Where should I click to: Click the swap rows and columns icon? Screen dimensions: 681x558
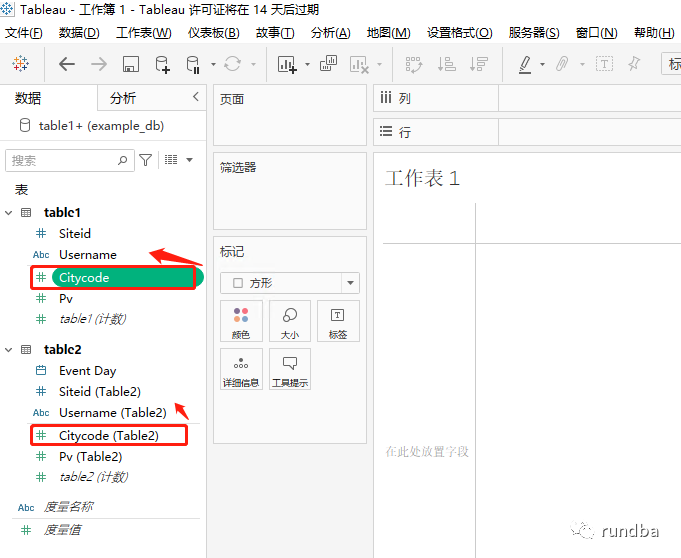pos(413,64)
